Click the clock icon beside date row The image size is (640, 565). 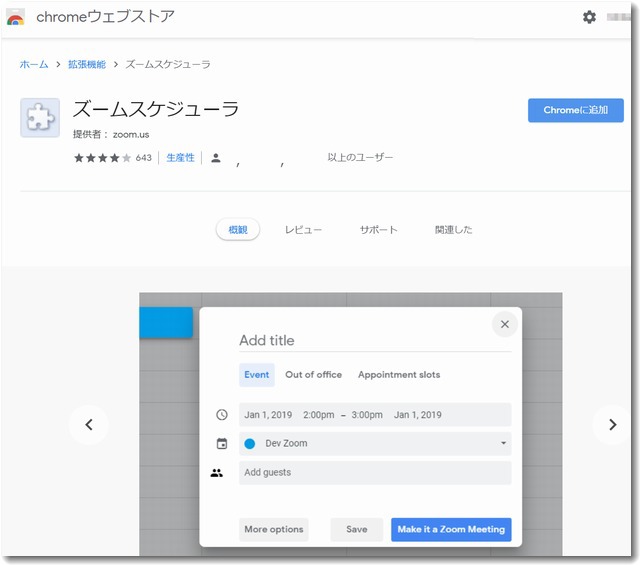pyautogui.click(x=222, y=415)
